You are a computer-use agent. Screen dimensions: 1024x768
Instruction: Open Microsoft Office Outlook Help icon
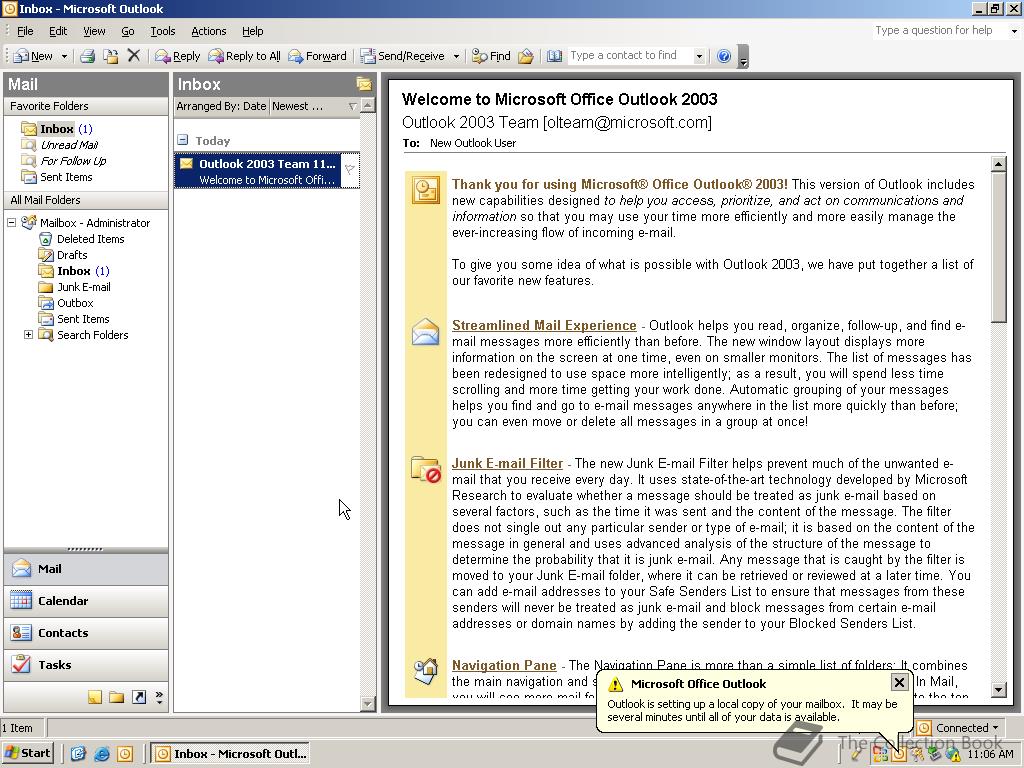(724, 56)
